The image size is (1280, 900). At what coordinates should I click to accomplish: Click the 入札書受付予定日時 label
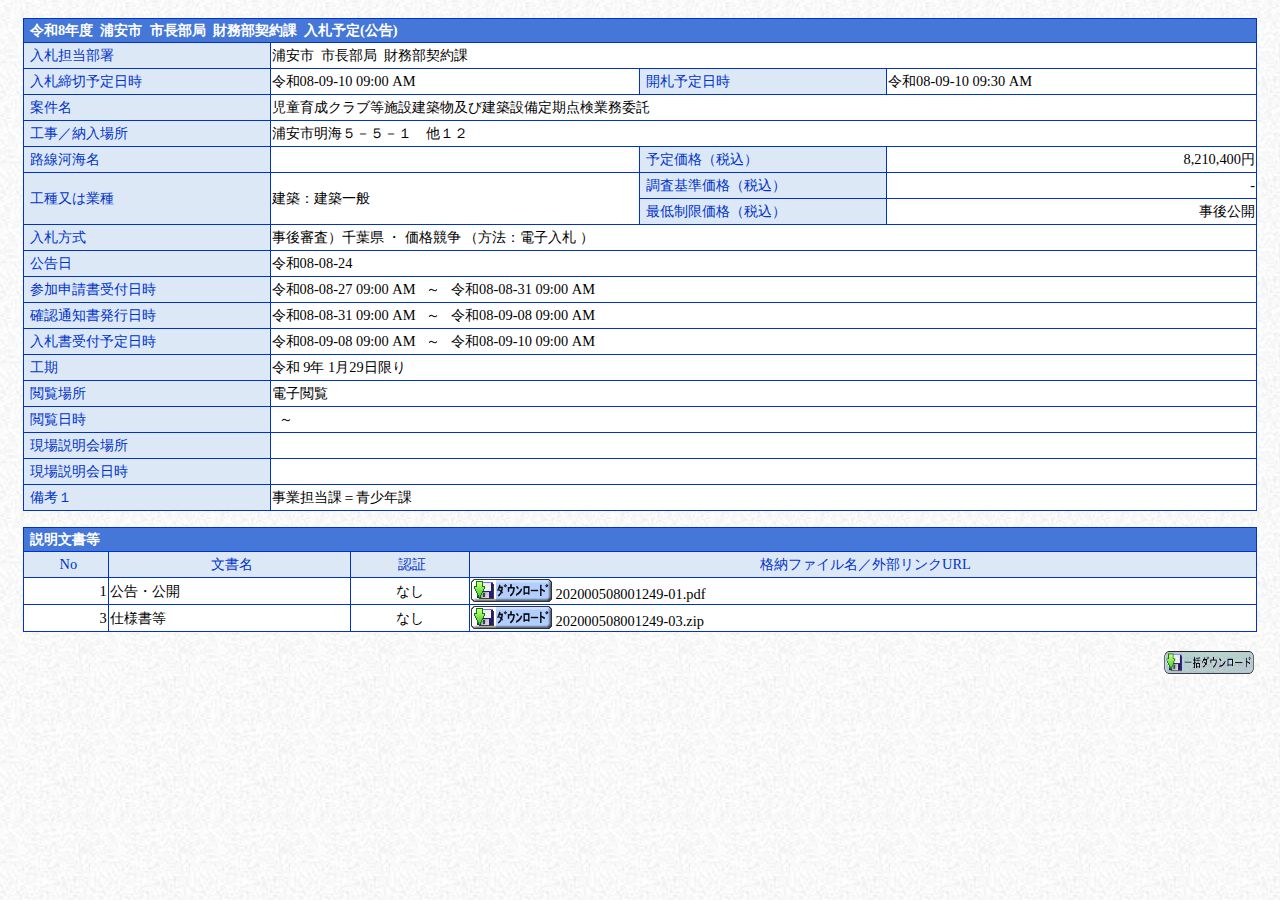pos(93,342)
